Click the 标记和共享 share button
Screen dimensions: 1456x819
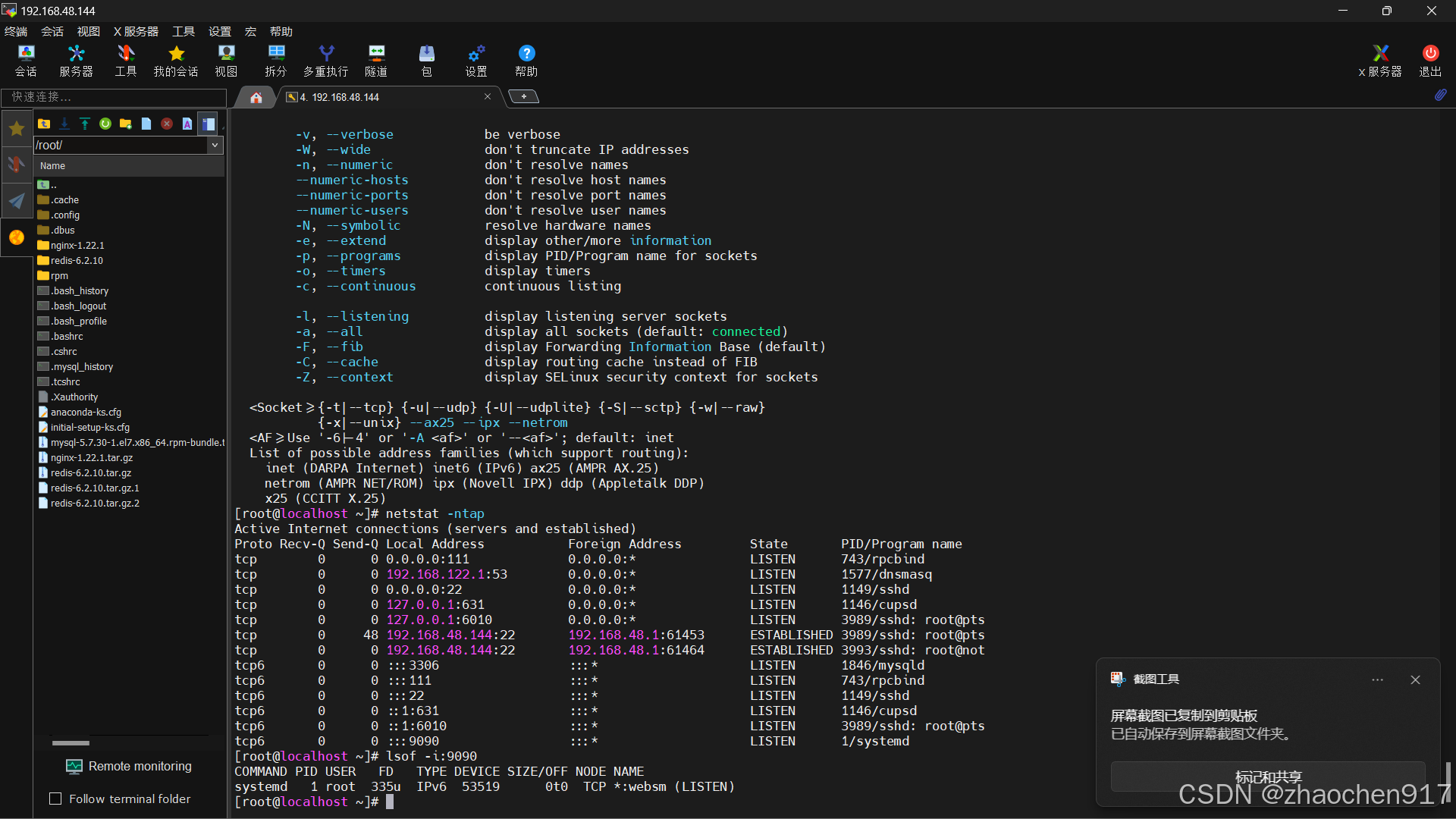click(x=1267, y=776)
